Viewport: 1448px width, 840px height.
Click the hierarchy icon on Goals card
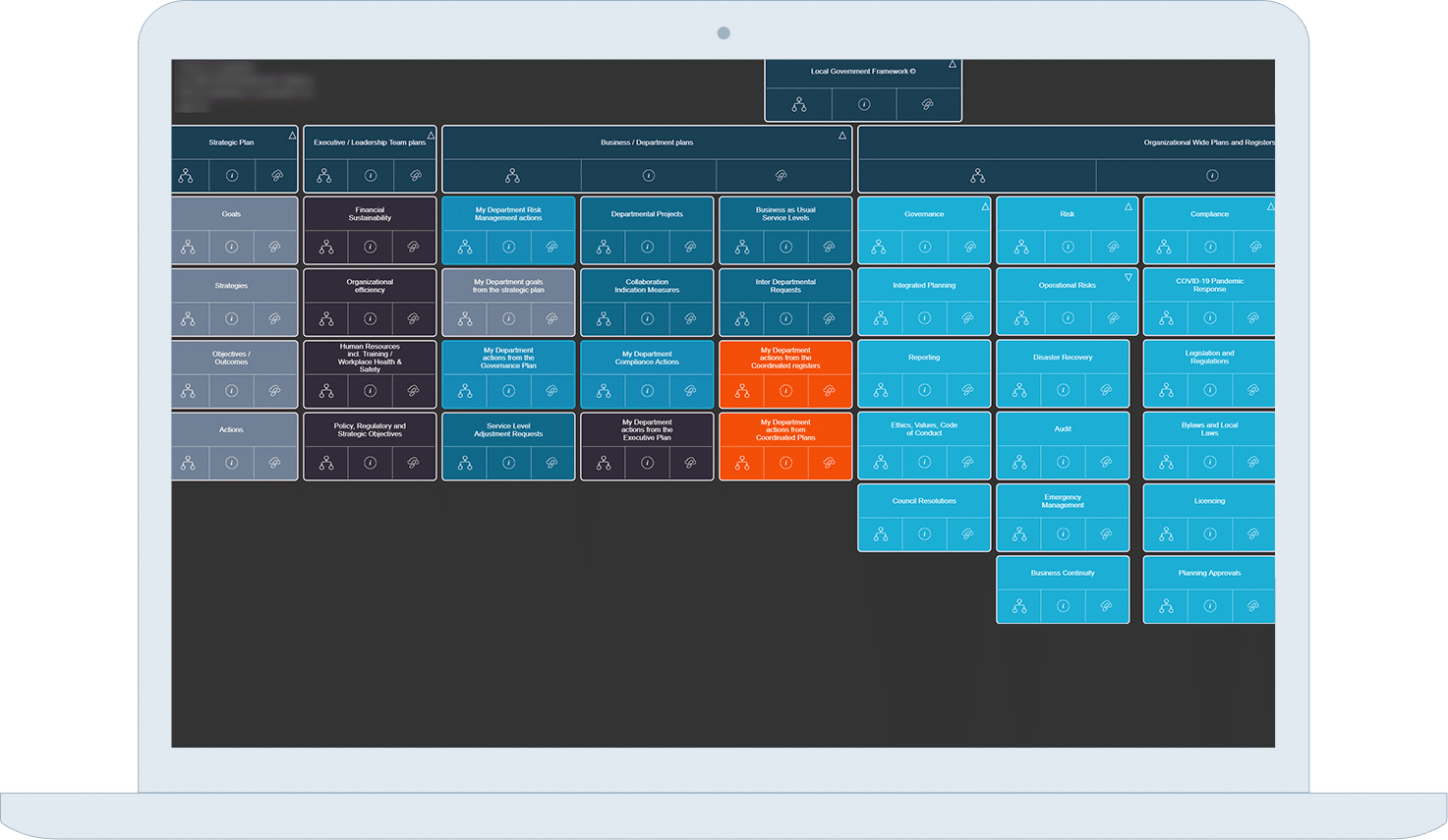(x=188, y=248)
